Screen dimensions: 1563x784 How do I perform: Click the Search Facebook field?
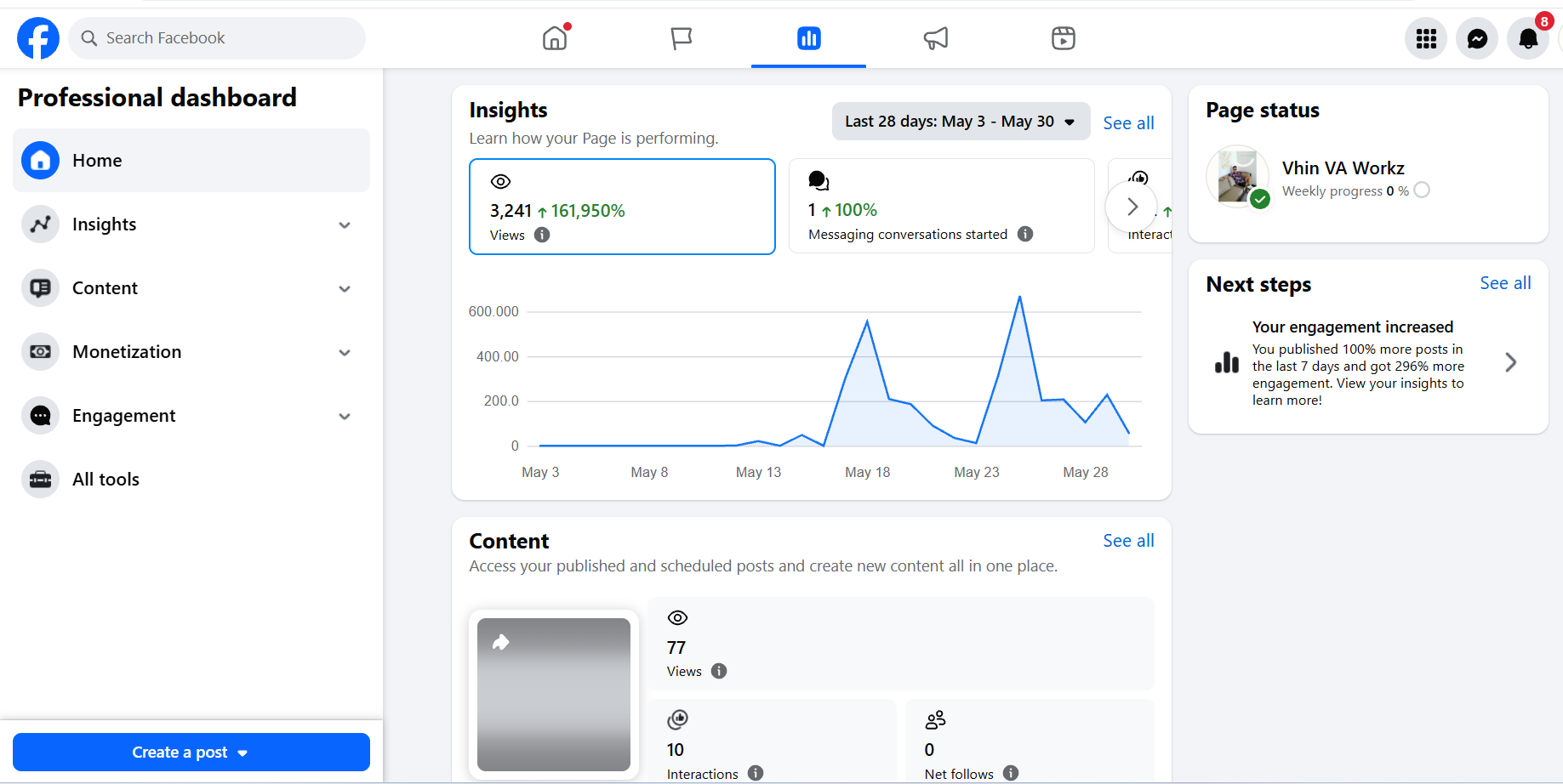point(217,38)
